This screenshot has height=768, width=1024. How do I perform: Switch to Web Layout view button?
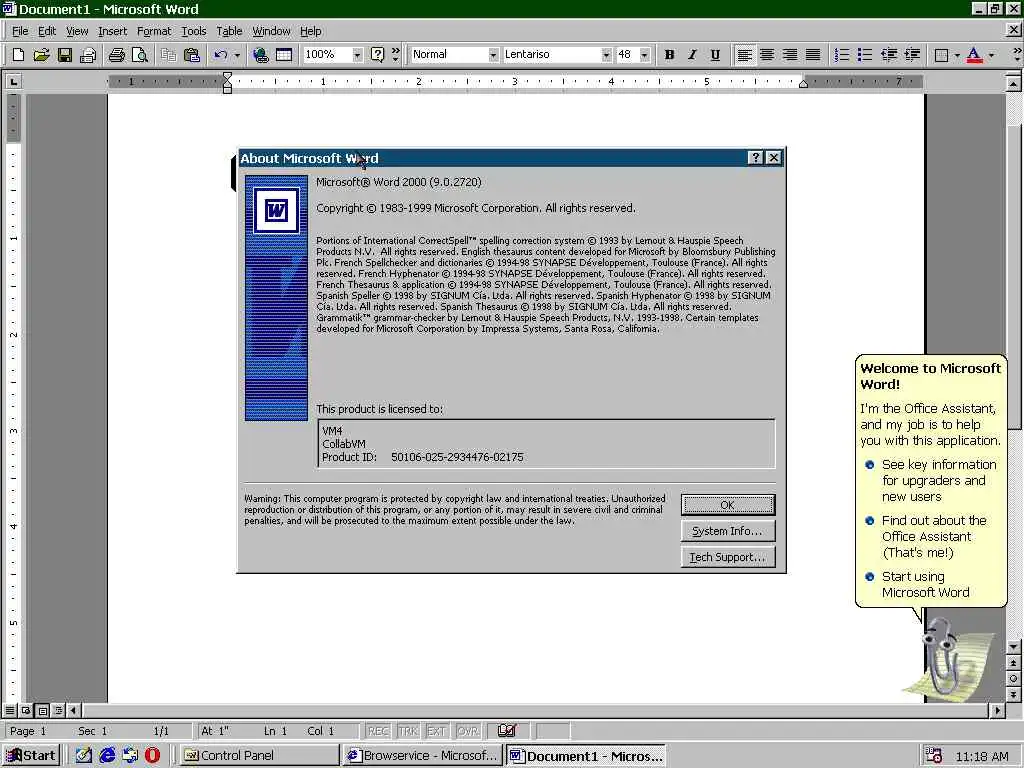(26, 710)
